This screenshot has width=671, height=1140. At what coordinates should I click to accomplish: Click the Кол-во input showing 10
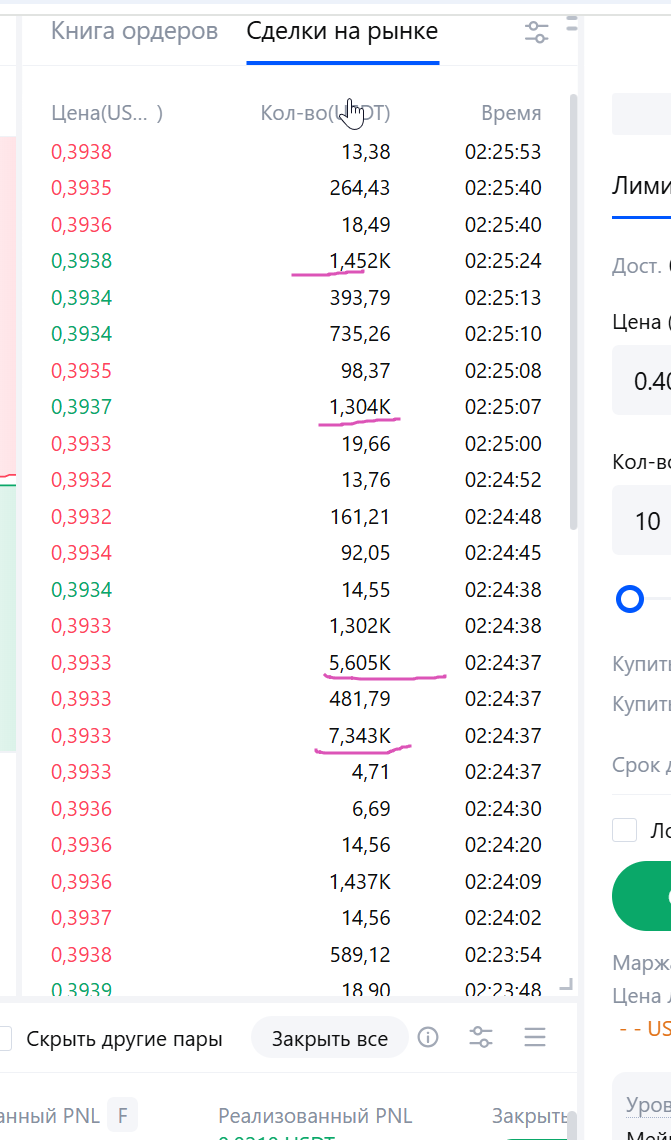(641, 521)
